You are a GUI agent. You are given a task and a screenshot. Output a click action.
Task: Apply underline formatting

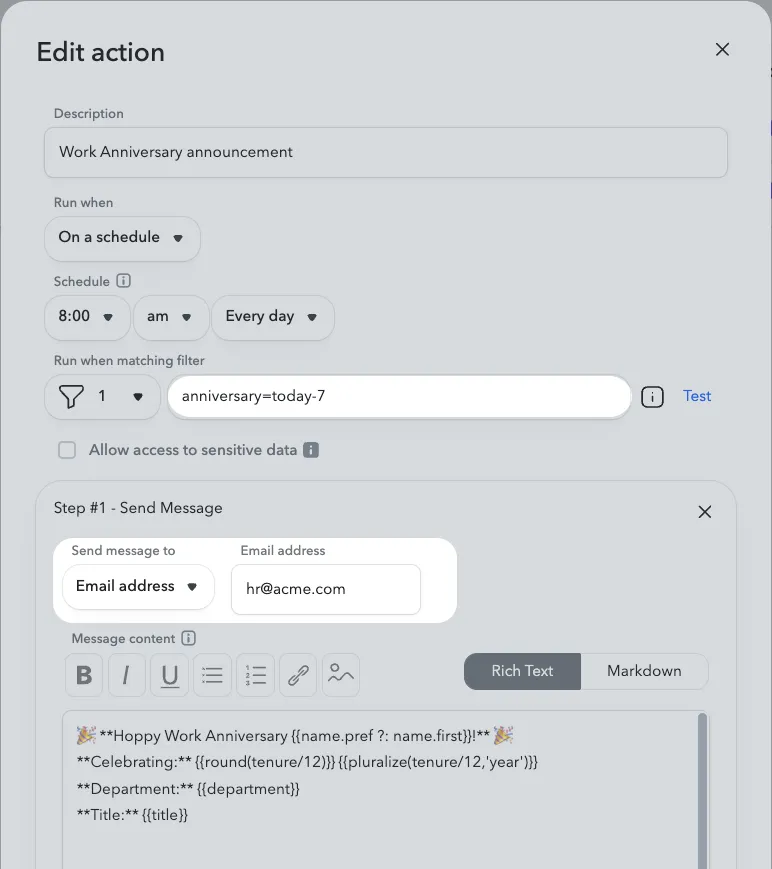(170, 675)
